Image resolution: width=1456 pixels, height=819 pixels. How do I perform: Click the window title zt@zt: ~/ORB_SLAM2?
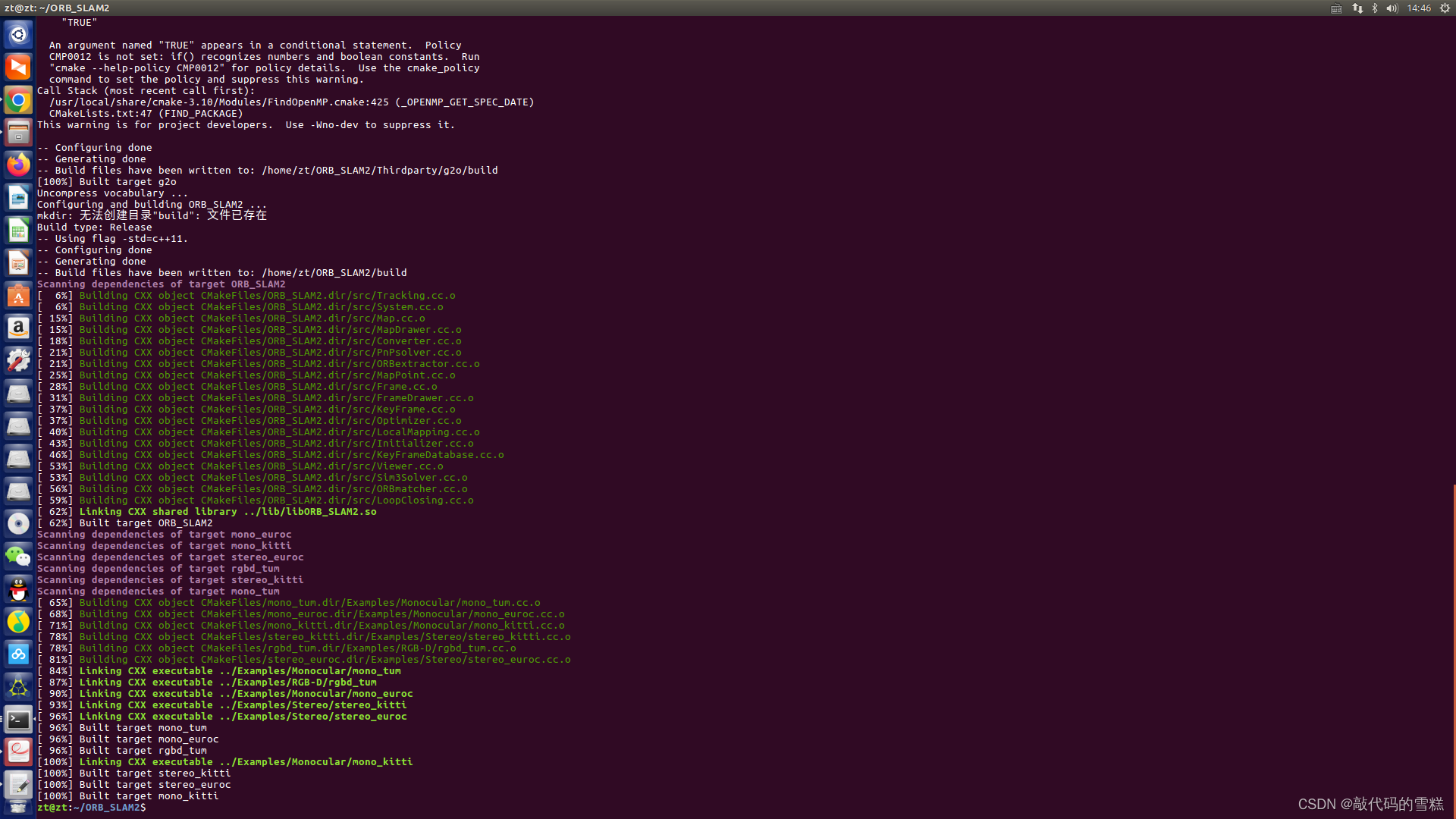coord(57,8)
